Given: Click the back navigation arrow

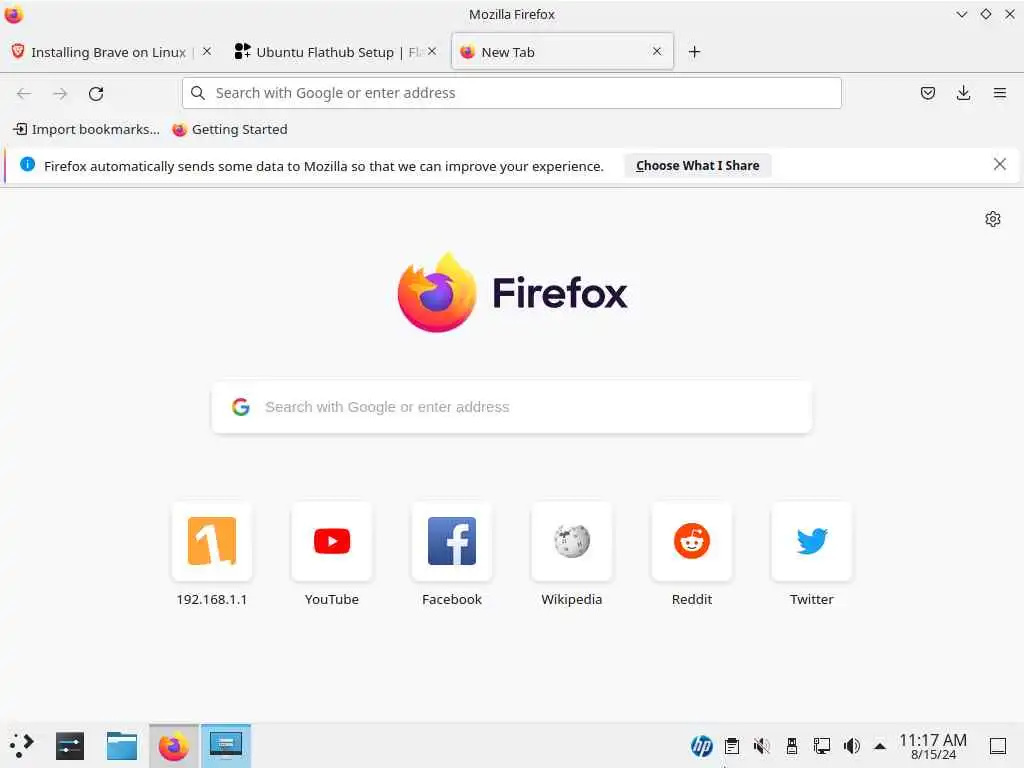Looking at the screenshot, I should tap(24, 93).
